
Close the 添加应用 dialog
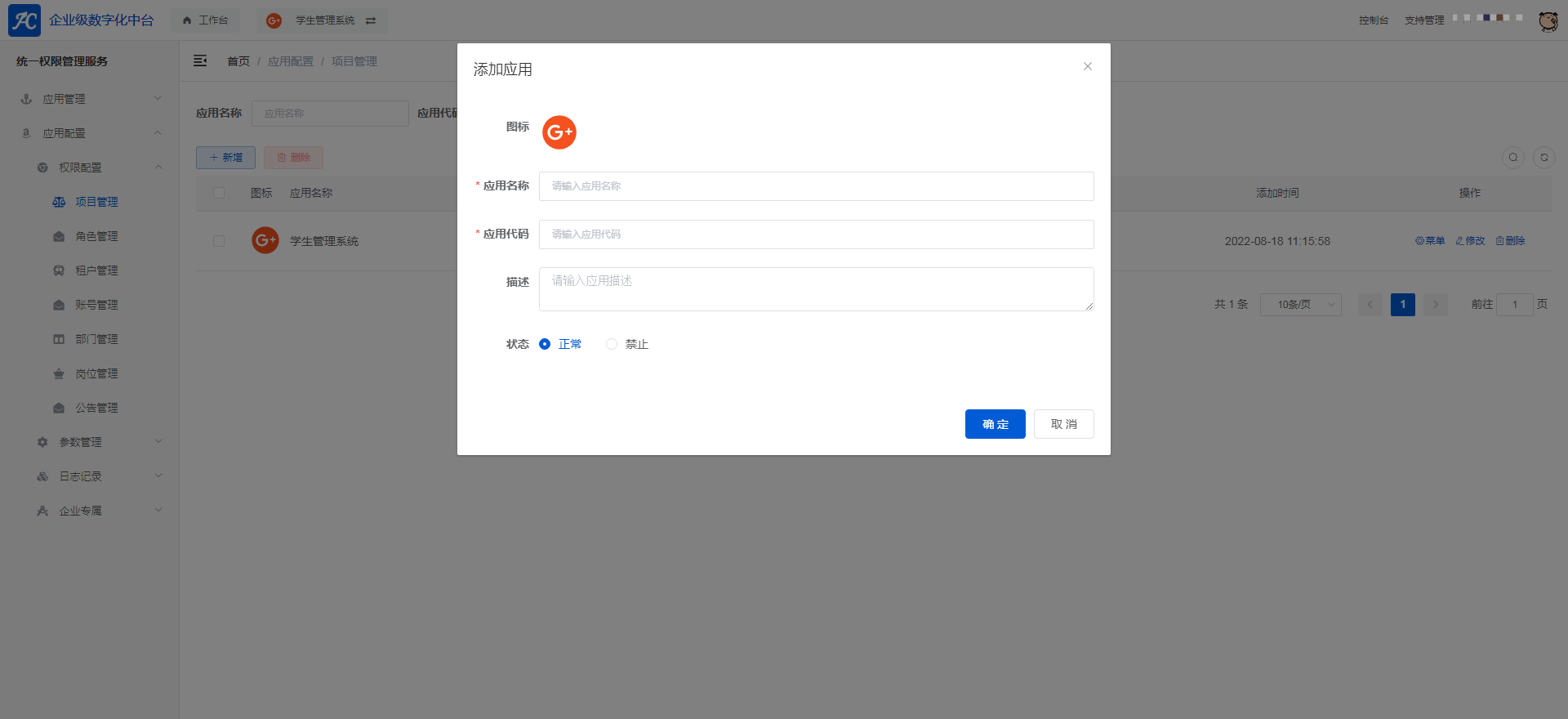(x=1088, y=66)
